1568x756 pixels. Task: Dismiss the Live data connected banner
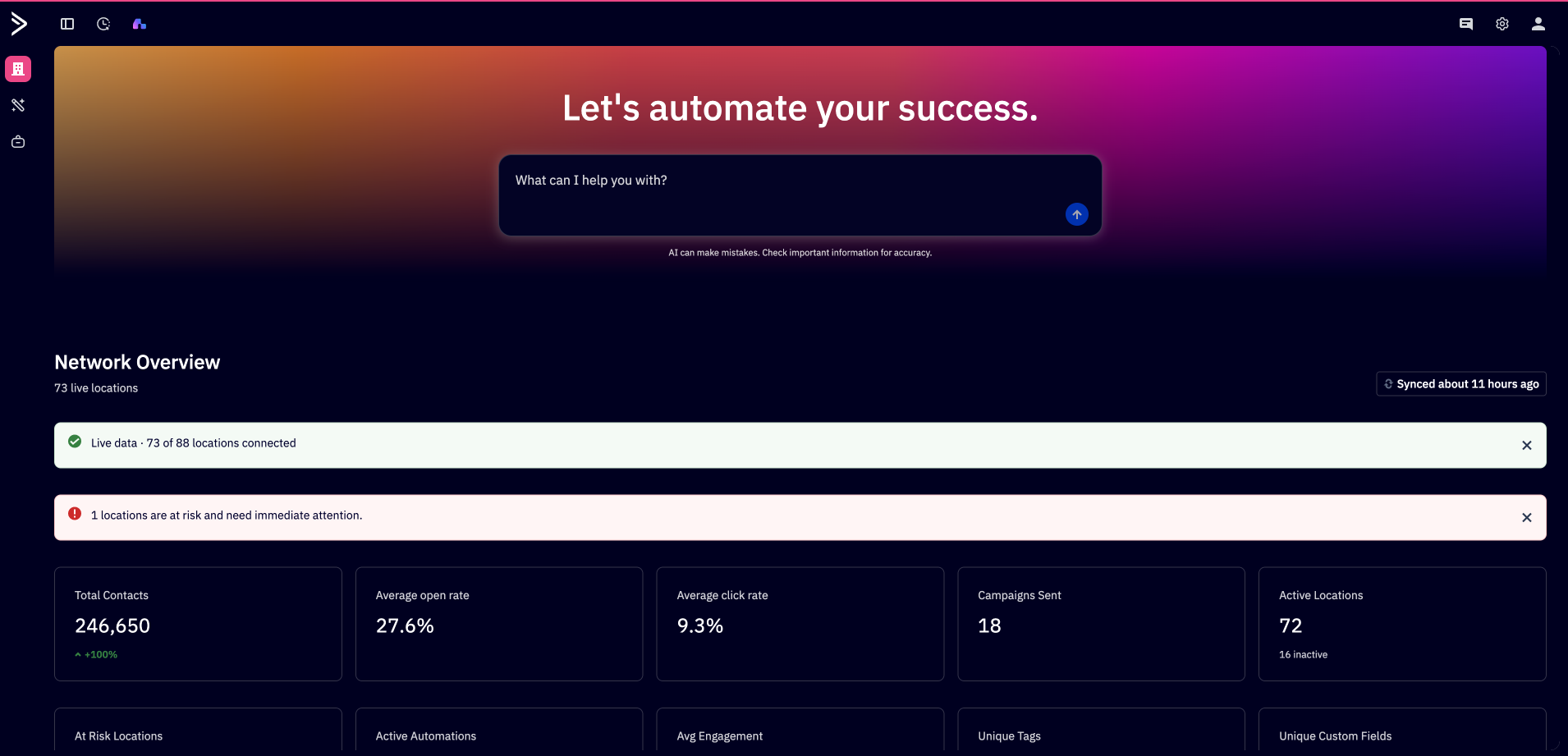1527,446
